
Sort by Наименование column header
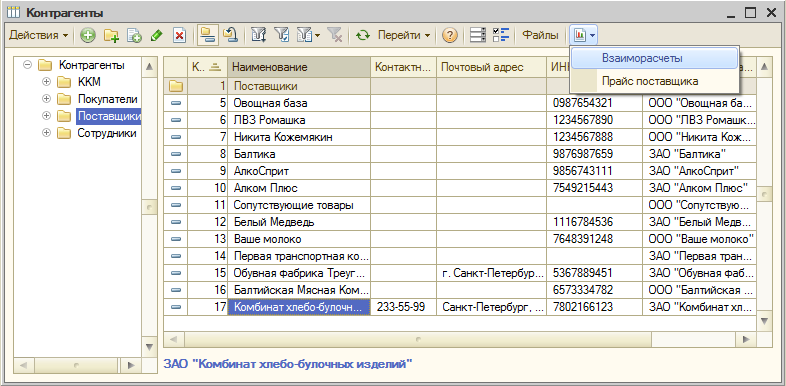coord(299,67)
